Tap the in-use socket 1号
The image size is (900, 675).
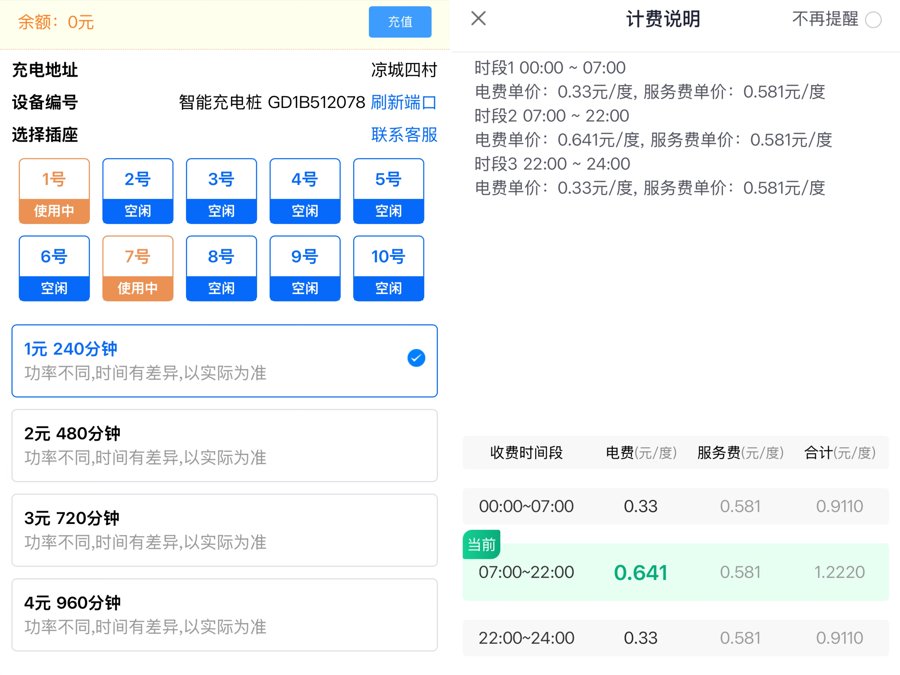tap(54, 191)
